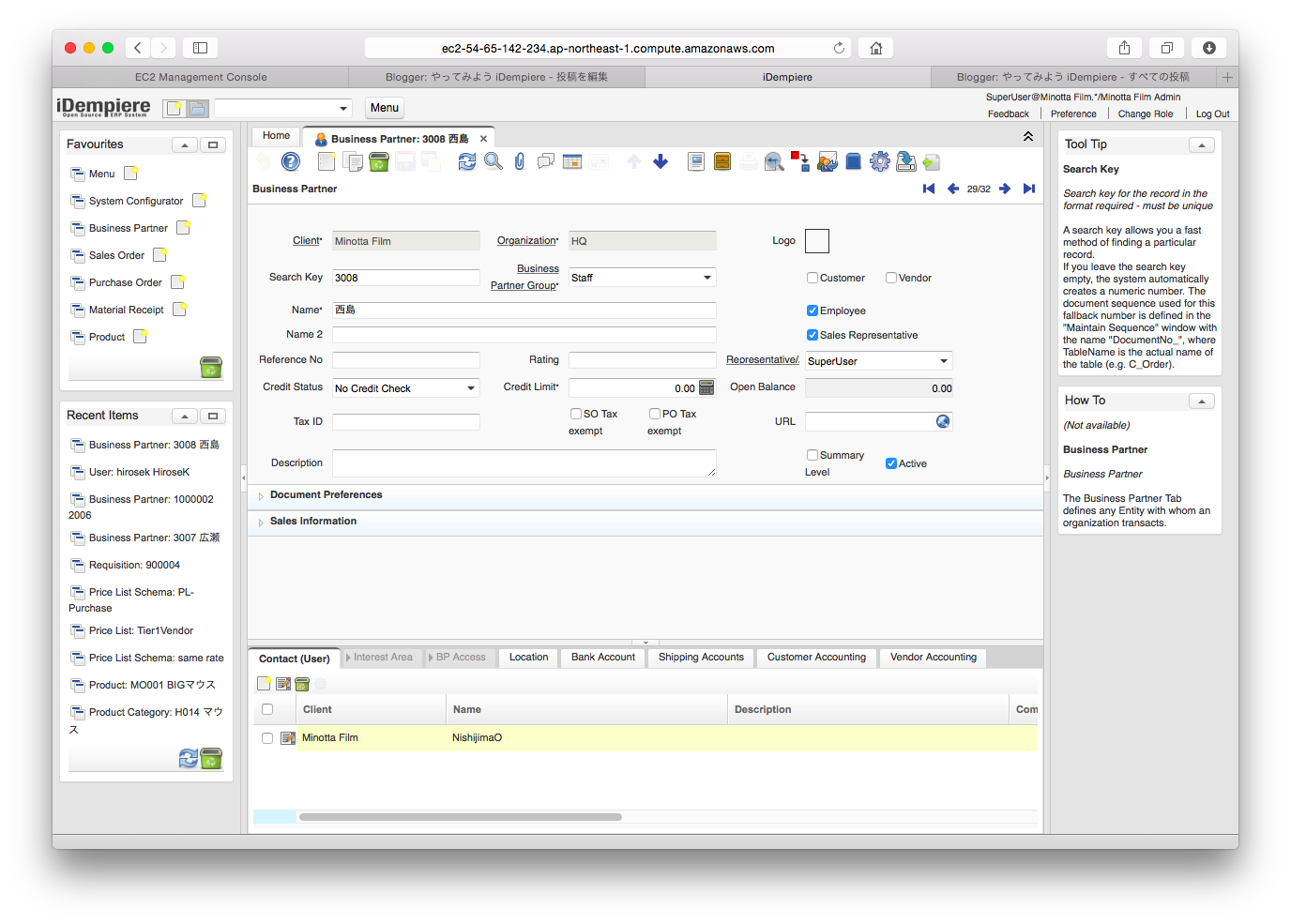Open the Customer Accounting tab
1291x924 pixels.
tap(816, 658)
